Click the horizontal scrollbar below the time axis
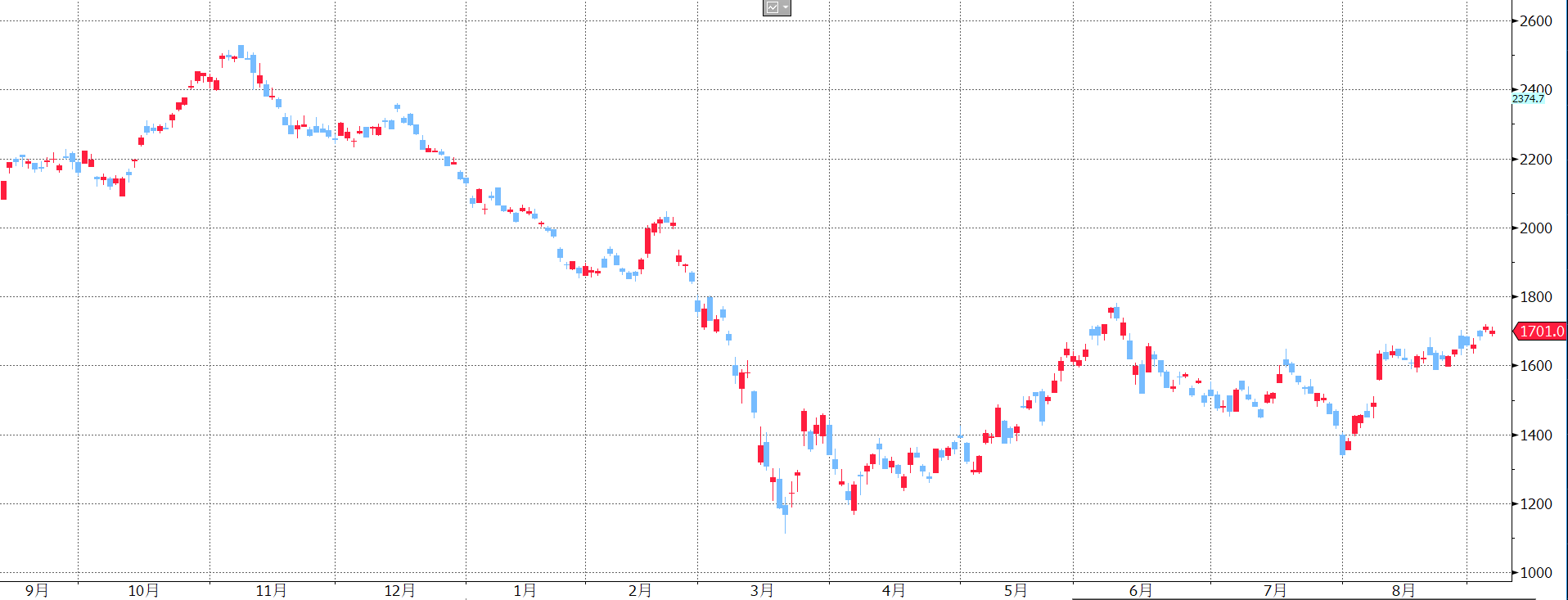The image size is (1568, 600). click(x=1303, y=599)
